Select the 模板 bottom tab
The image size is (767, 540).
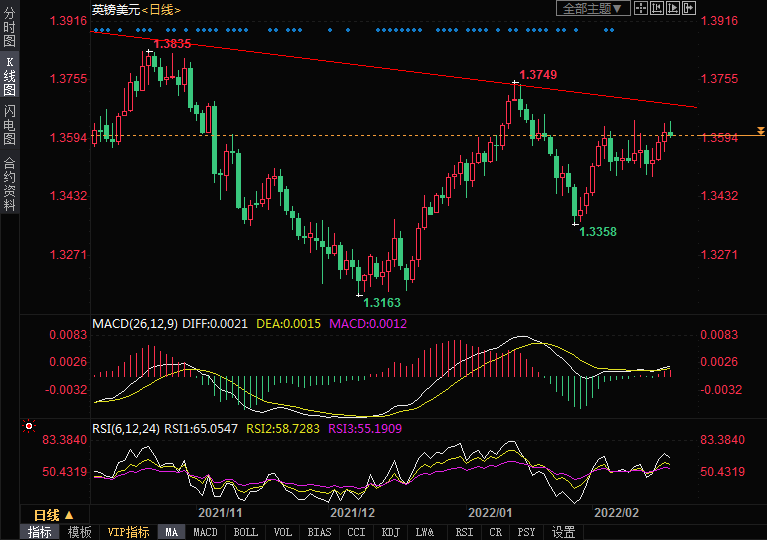(80, 532)
